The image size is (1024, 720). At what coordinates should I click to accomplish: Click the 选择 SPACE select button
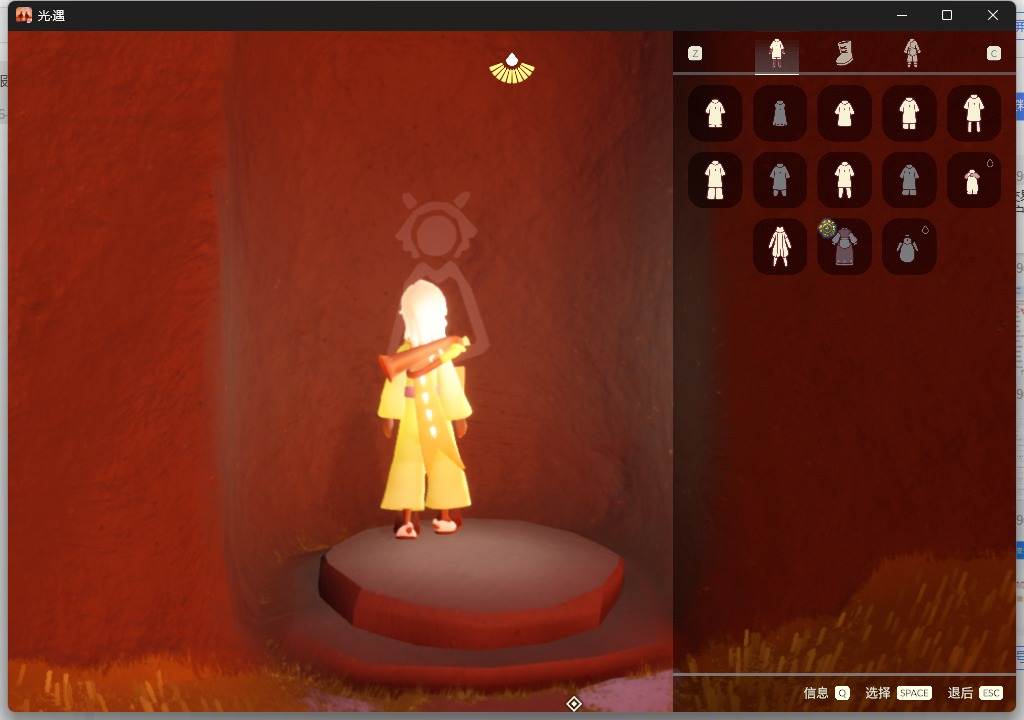[x=898, y=693]
